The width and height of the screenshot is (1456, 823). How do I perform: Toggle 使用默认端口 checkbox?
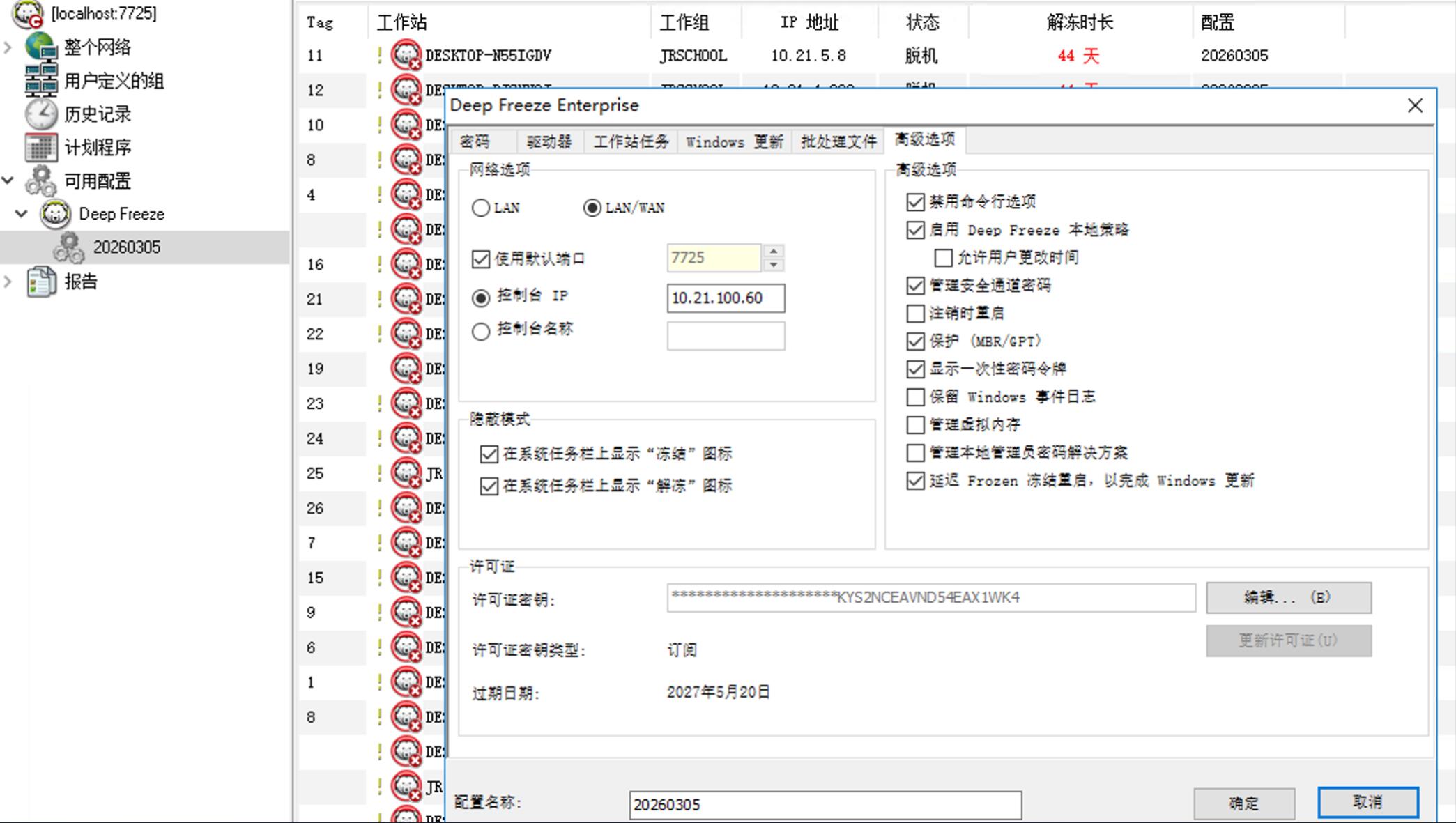click(x=481, y=259)
